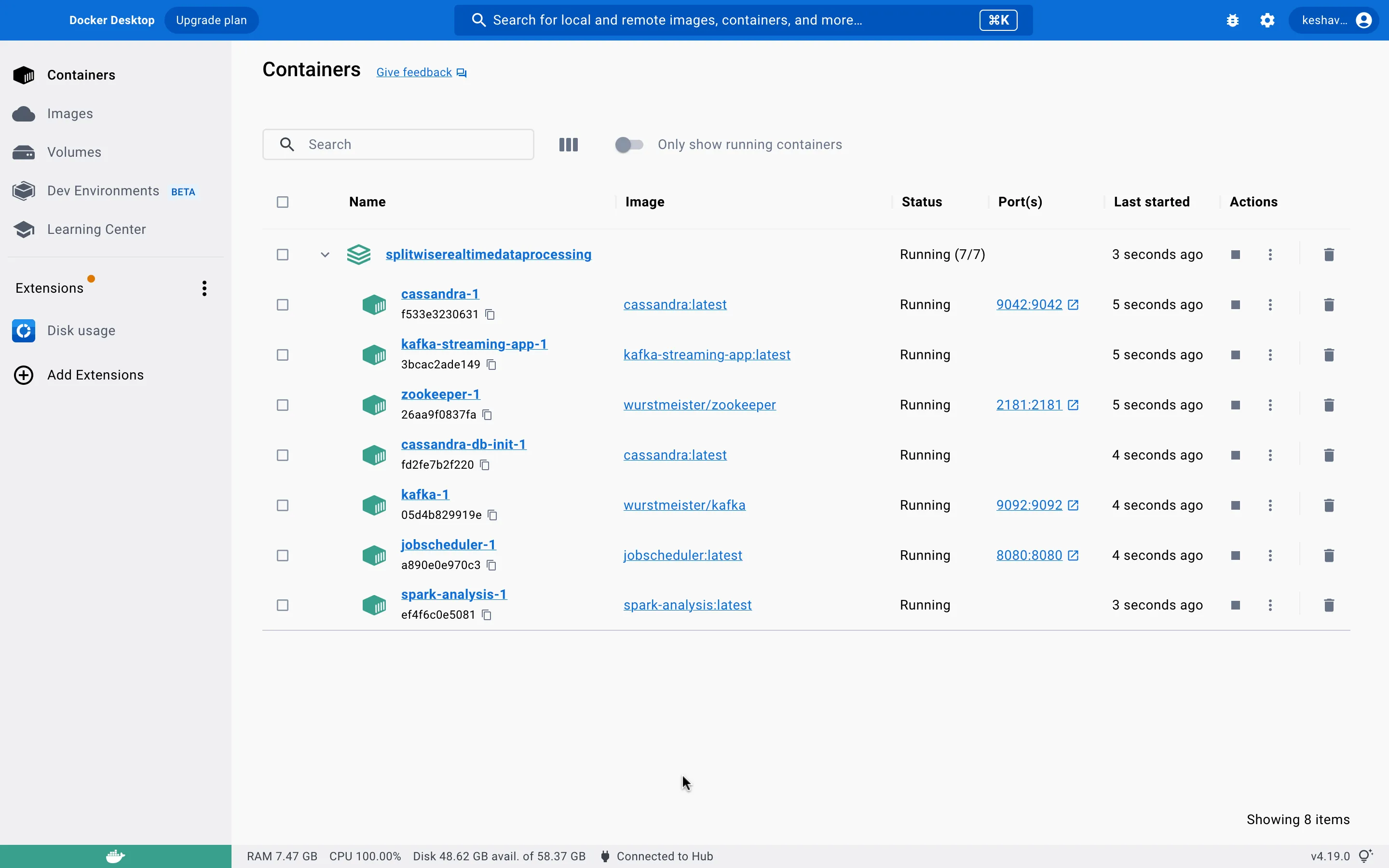Stop the cassandra-1 container

pos(1236,305)
